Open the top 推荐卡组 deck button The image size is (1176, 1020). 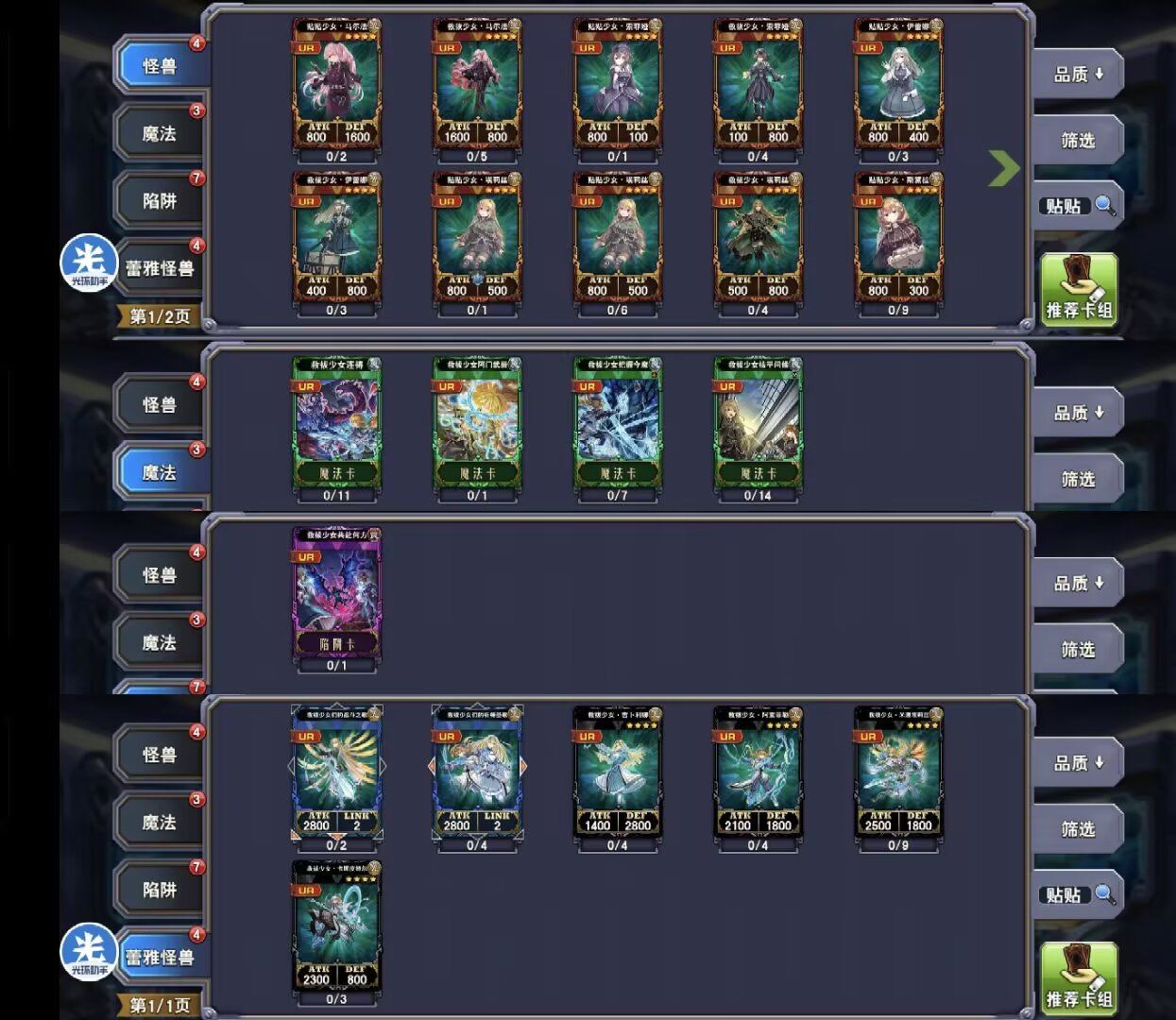point(1079,290)
